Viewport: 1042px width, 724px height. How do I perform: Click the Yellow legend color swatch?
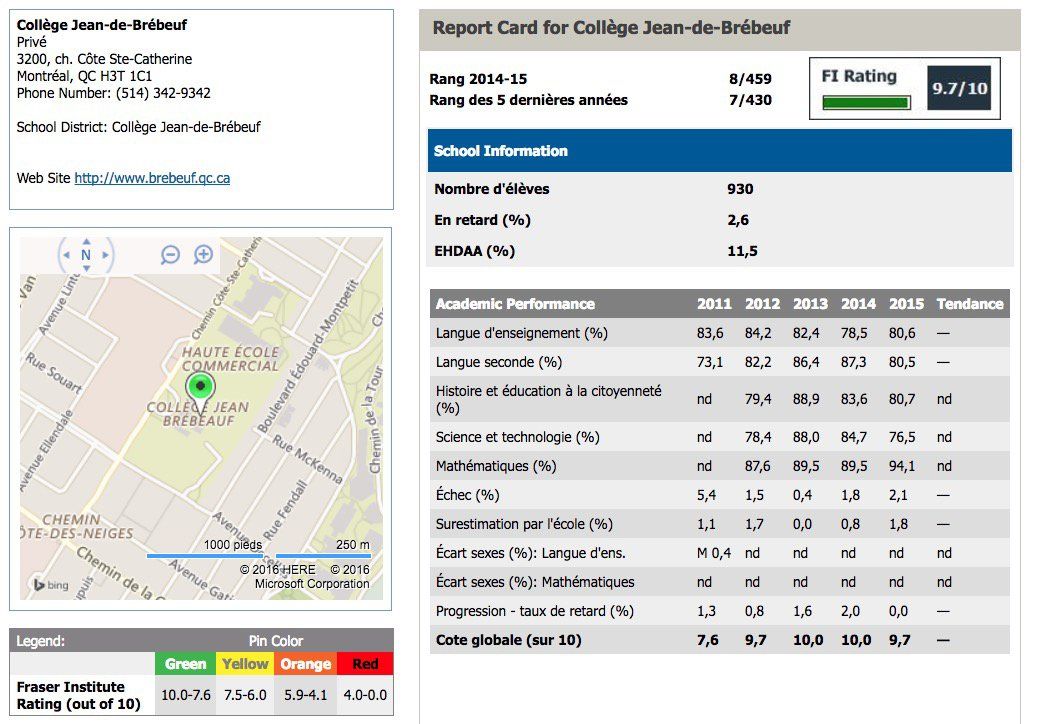point(245,664)
